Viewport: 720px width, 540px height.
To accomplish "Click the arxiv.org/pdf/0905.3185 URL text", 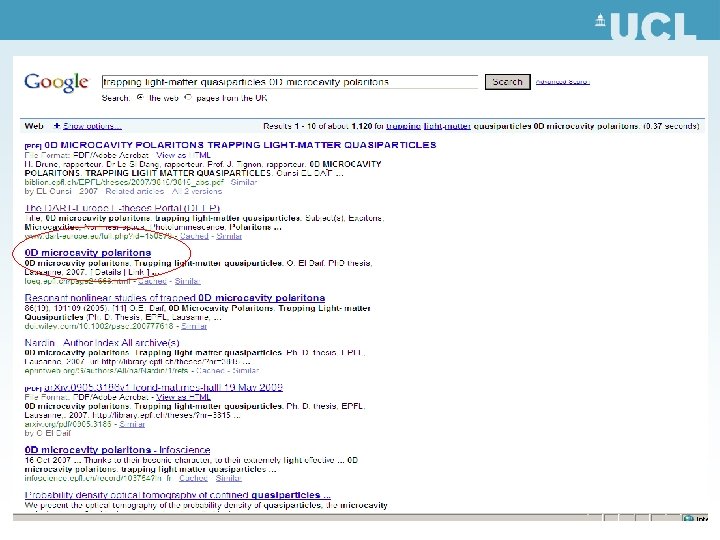I will click(x=68, y=424).
